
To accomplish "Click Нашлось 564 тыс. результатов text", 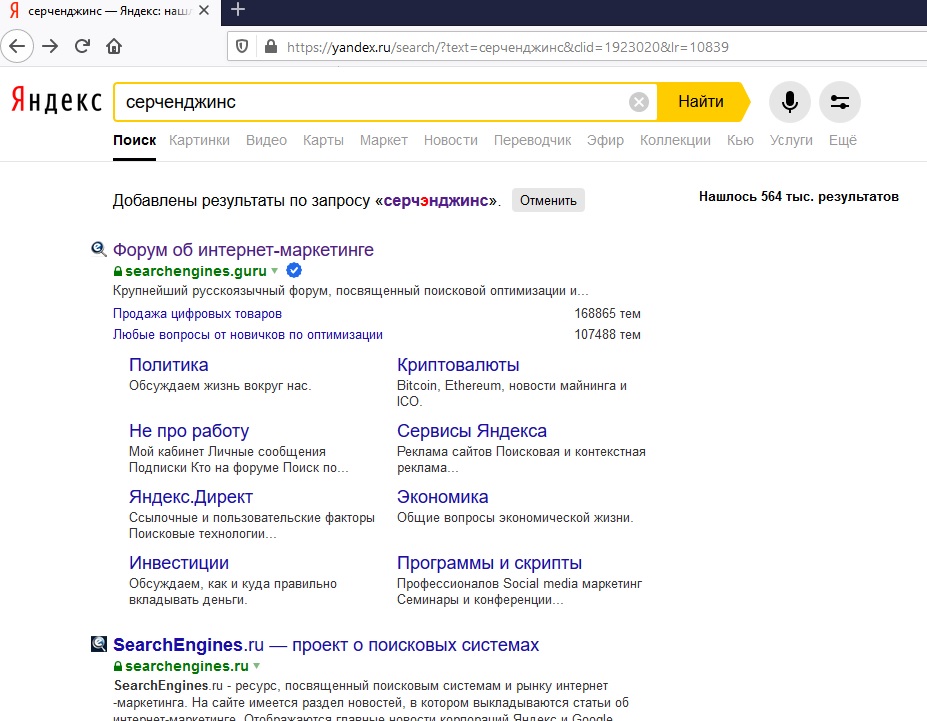I will click(x=799, y=196).
